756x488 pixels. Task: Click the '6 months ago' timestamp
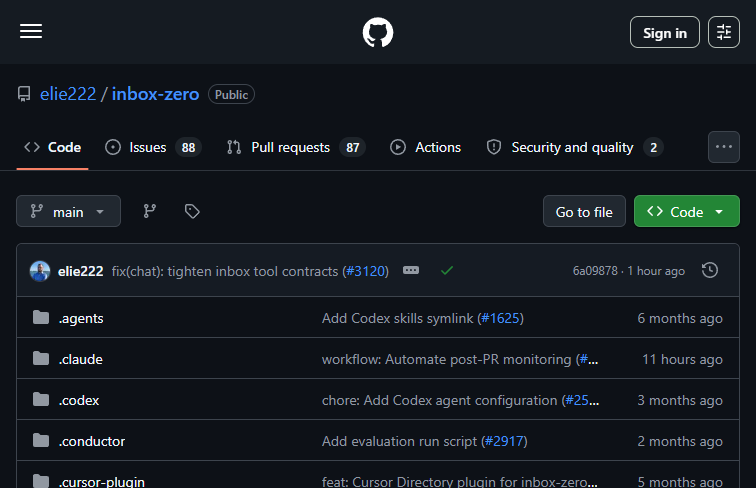click(x=680, y=318)
